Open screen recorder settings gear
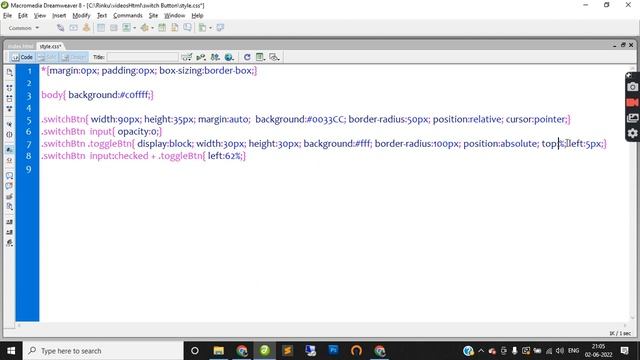 [x=632, y=133]
